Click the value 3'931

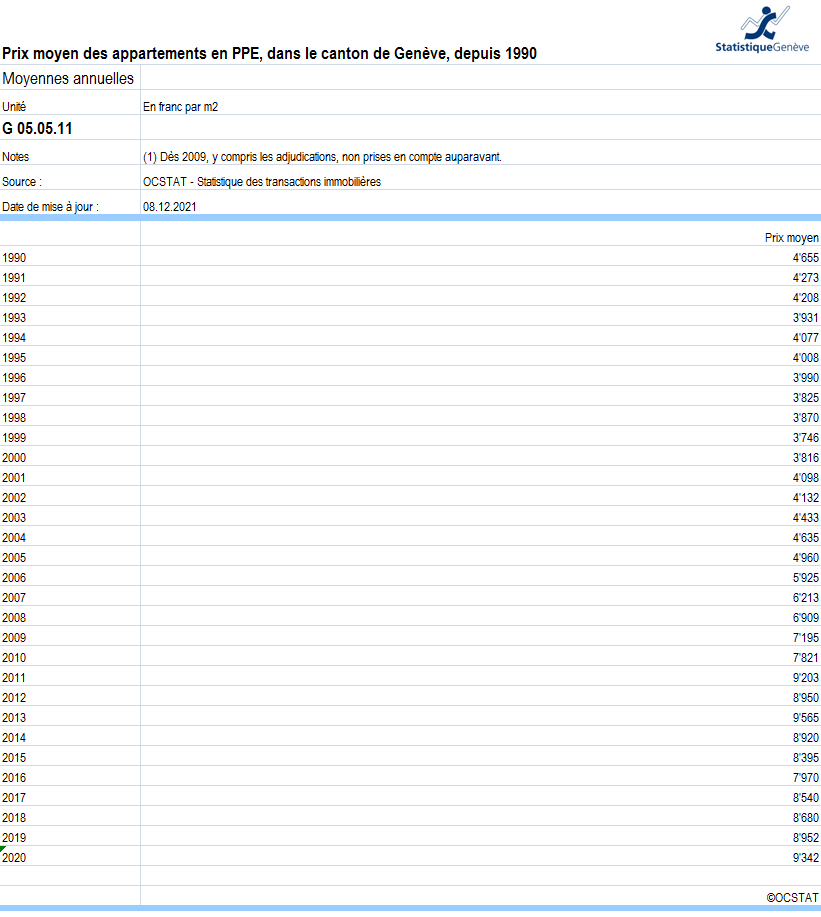pos(806,318)
